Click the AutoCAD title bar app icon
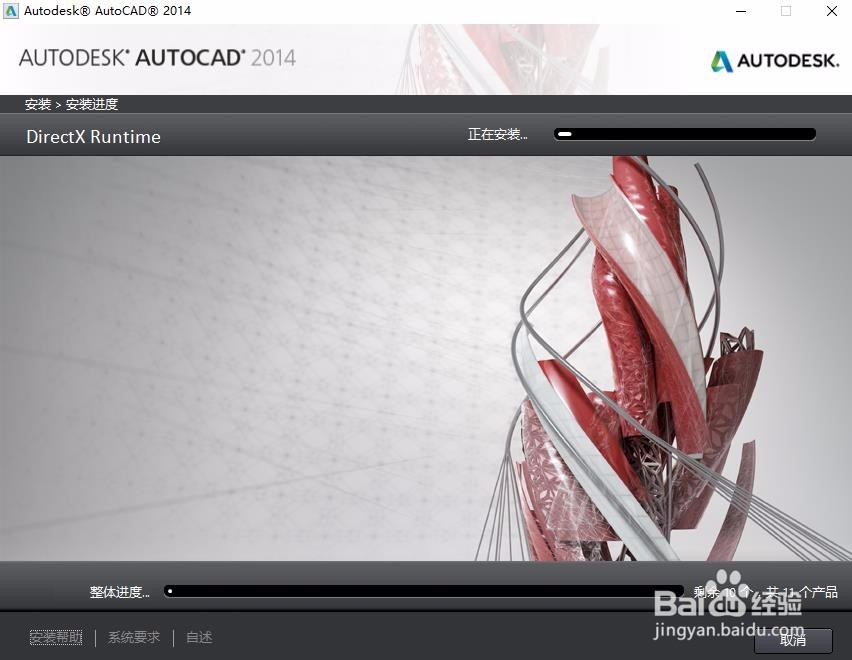This screenshot has height=660, width=852. coord(10,11)
